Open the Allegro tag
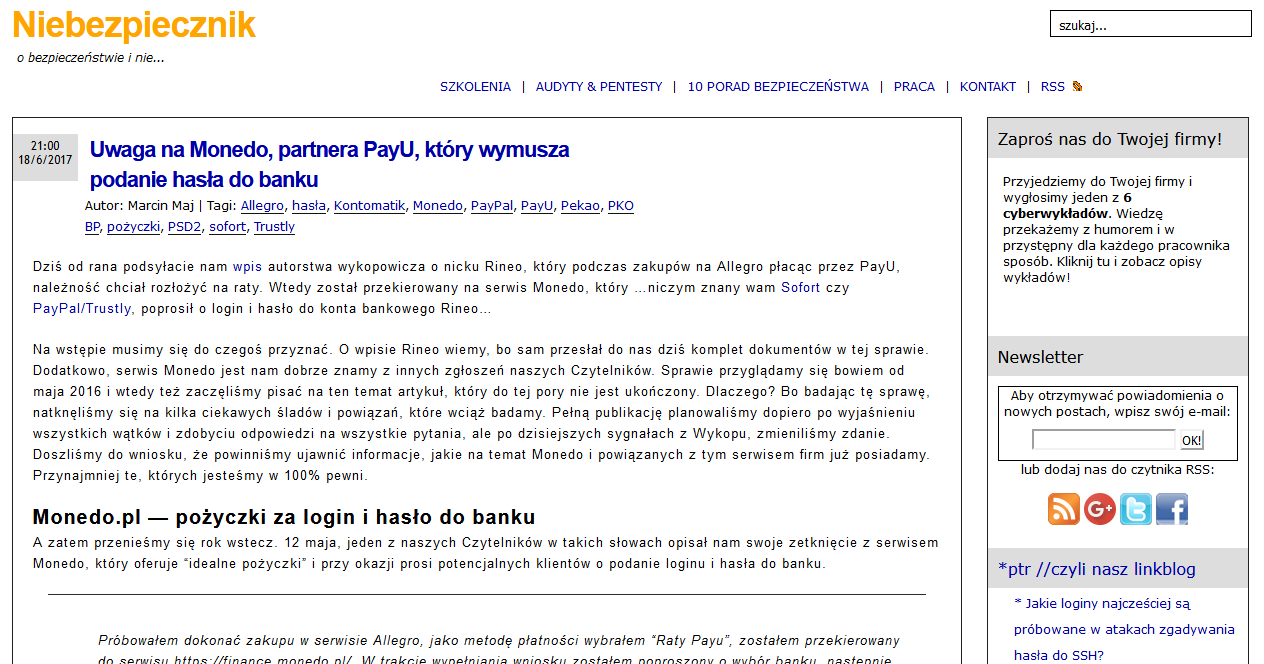The image size is (1264, 664). (262, 206)
